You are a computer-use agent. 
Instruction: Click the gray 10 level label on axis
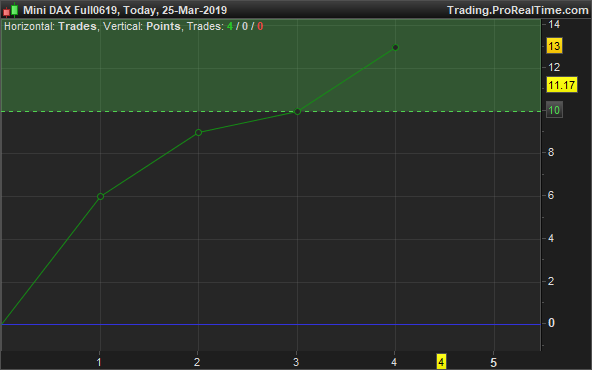click(554, 110)
